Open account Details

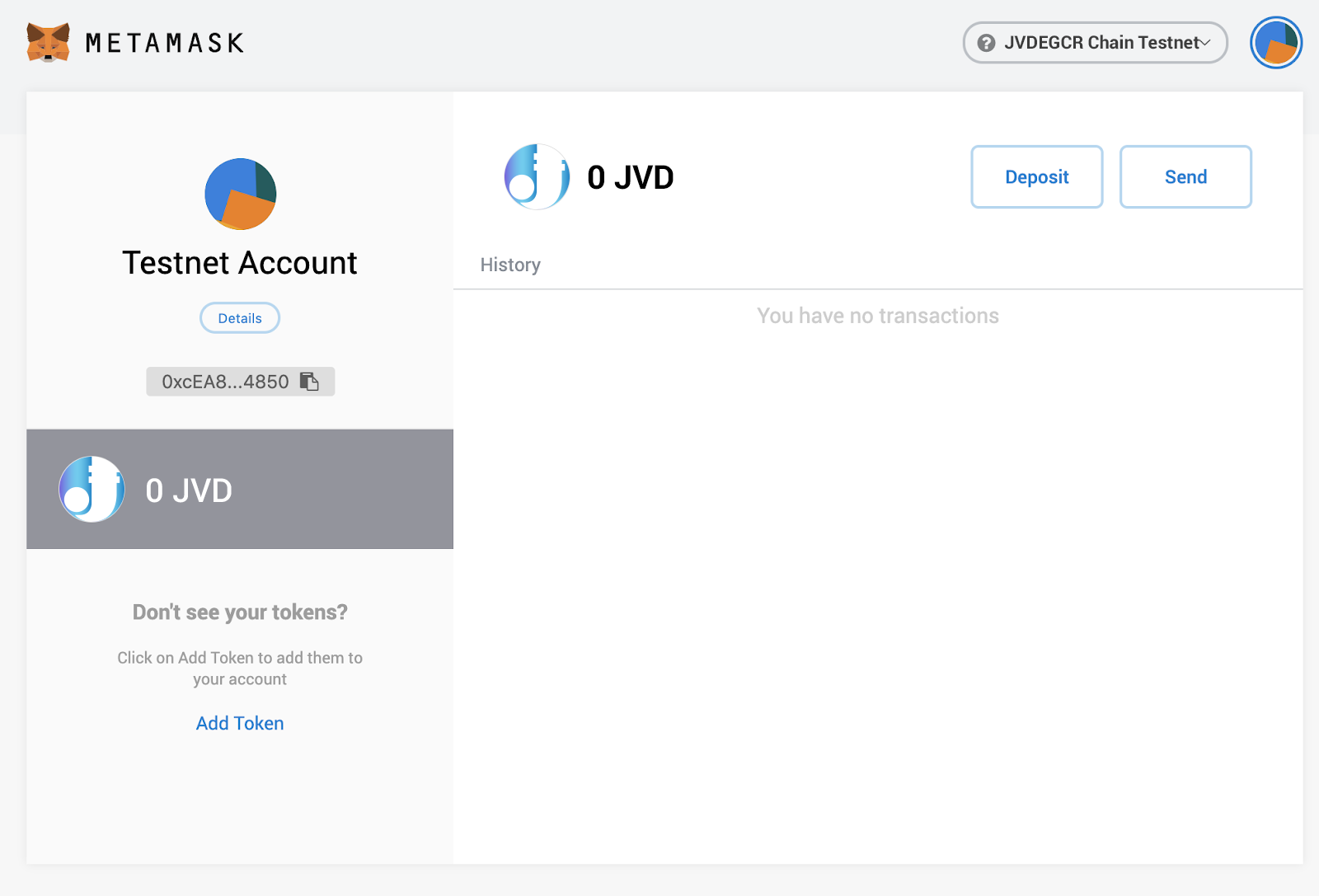point(240,318)
